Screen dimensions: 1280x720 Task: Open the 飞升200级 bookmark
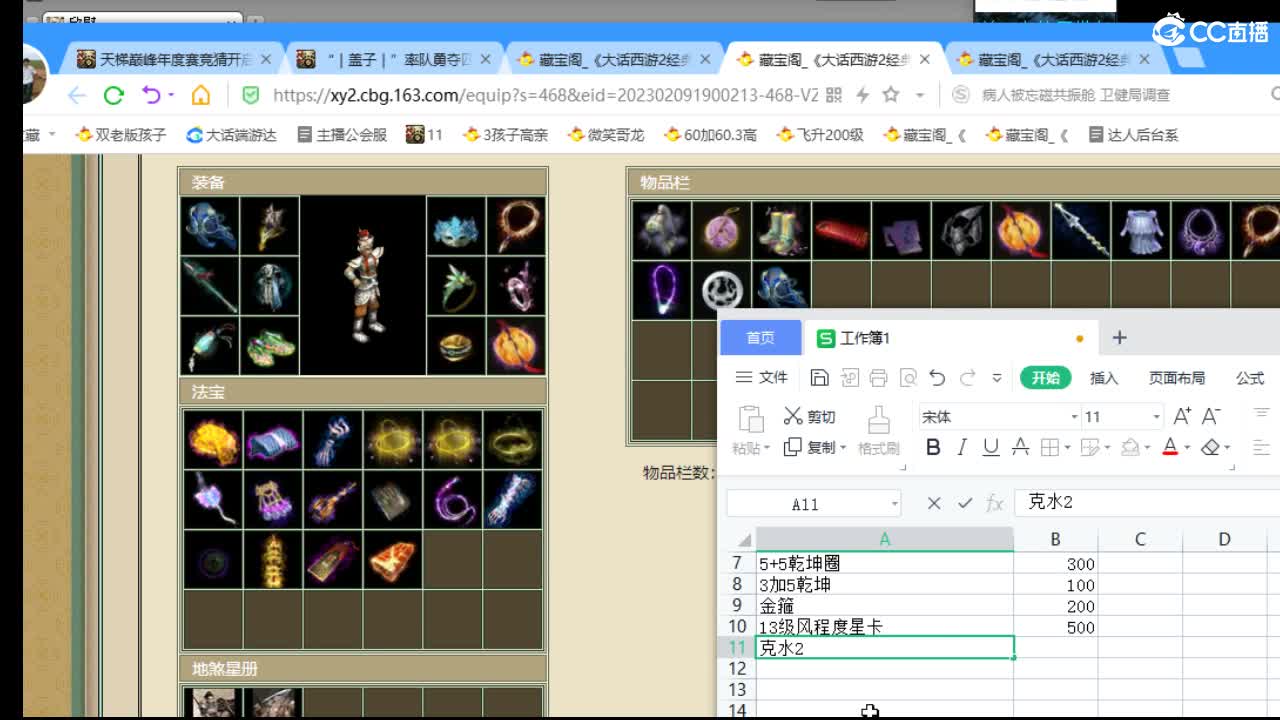[x=820, y=135]
